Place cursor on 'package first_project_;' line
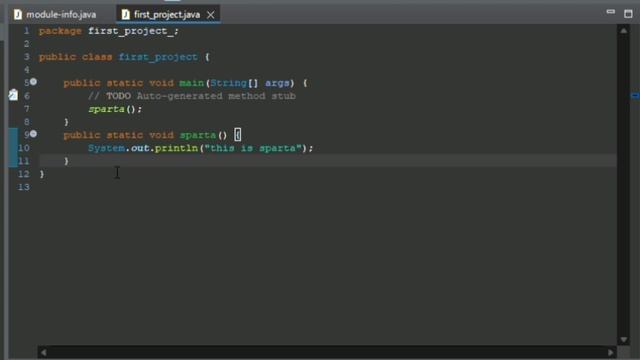Viewport: 640px width, 360px height. (109, 31)
